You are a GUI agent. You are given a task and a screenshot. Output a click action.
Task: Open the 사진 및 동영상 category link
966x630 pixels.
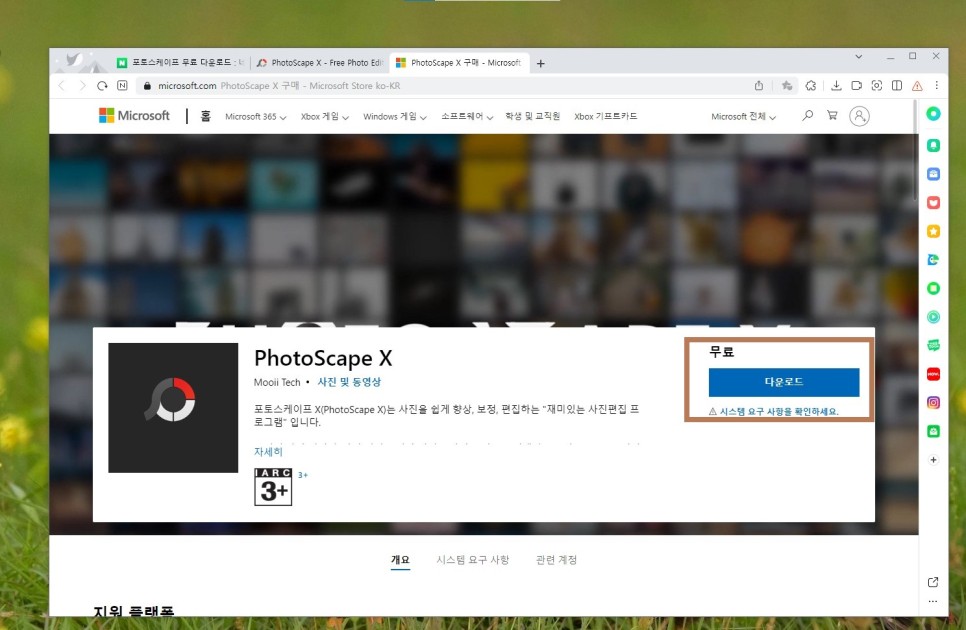coord(349,382)
